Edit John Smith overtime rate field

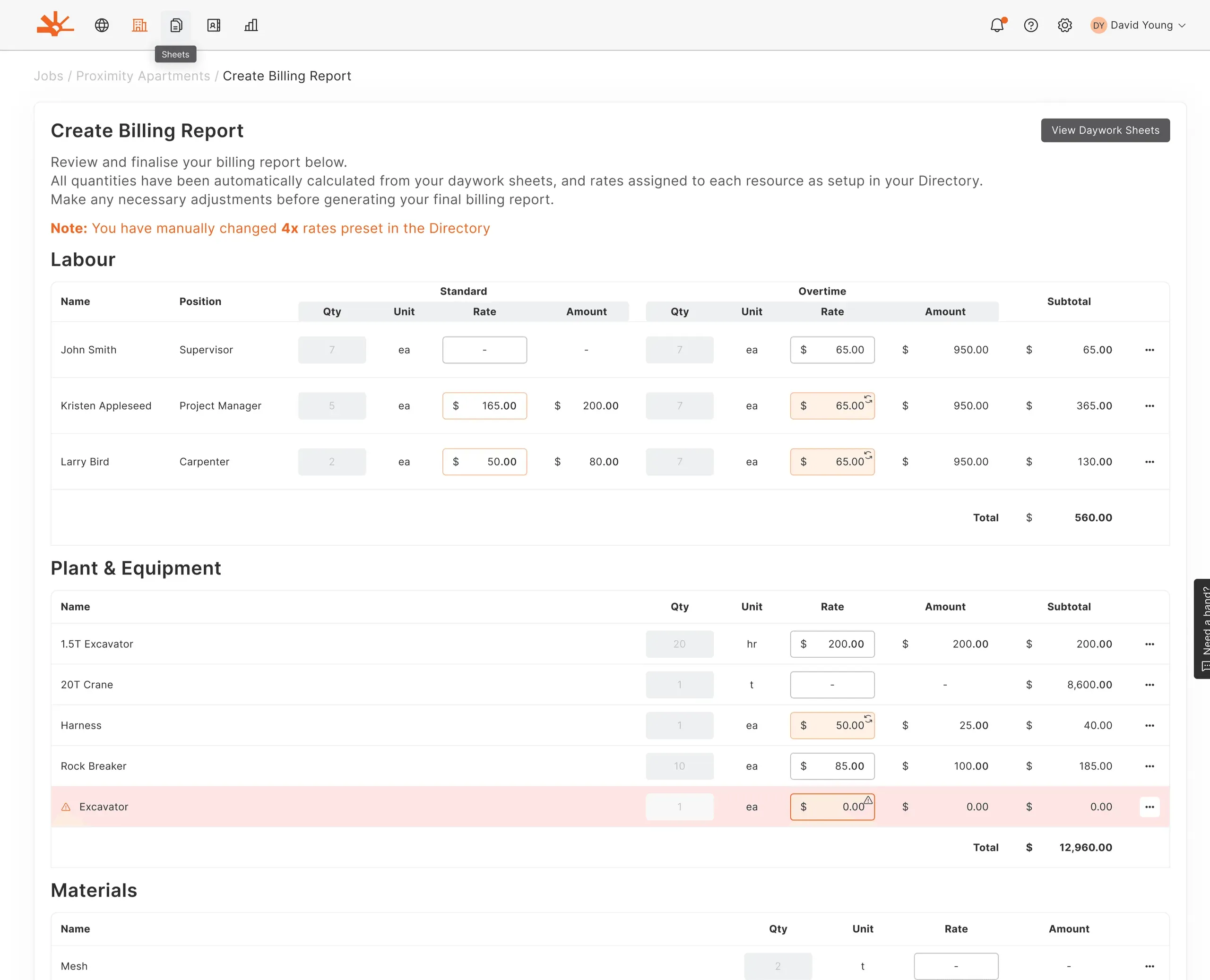tap(832, 350)
